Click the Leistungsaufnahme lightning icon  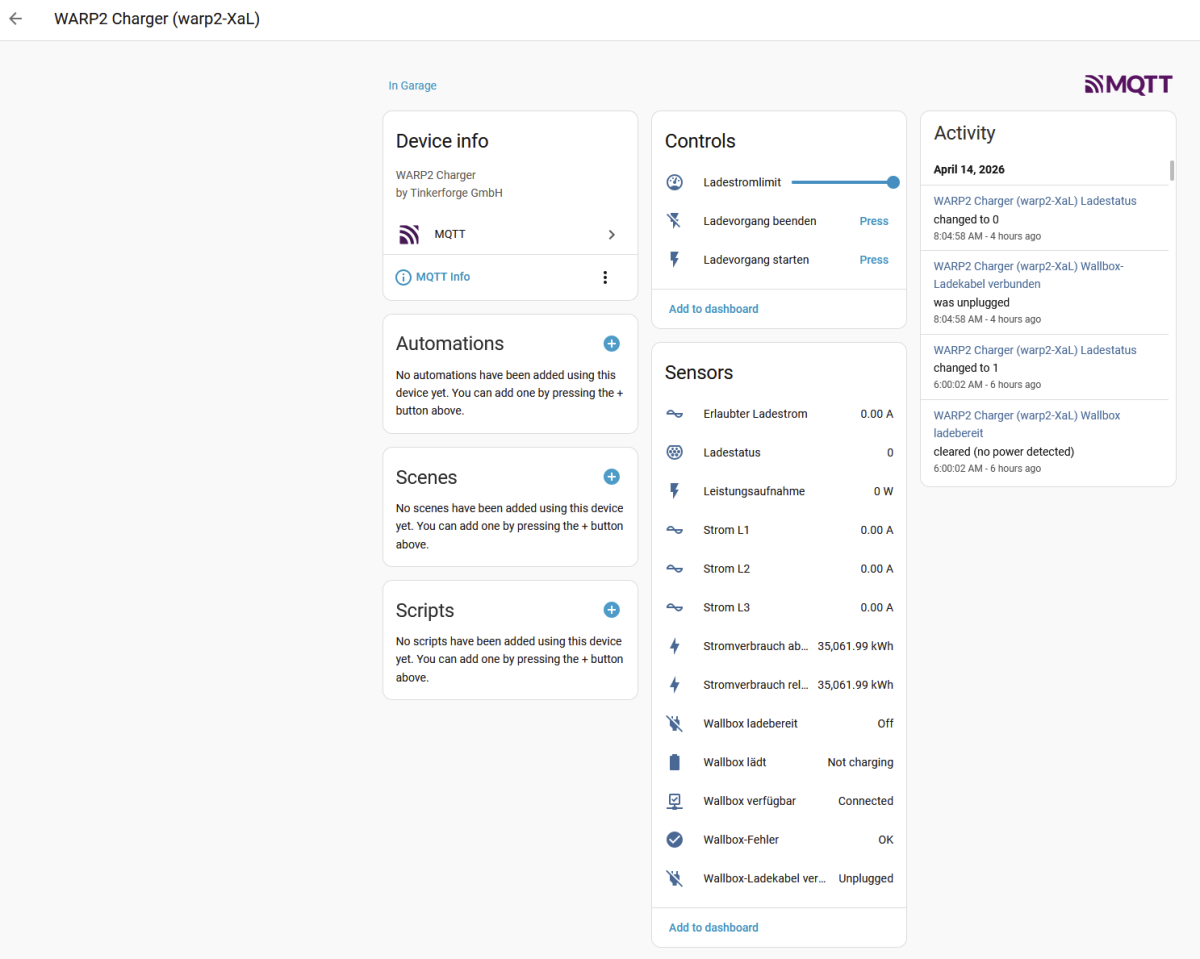tap(675, 491)
